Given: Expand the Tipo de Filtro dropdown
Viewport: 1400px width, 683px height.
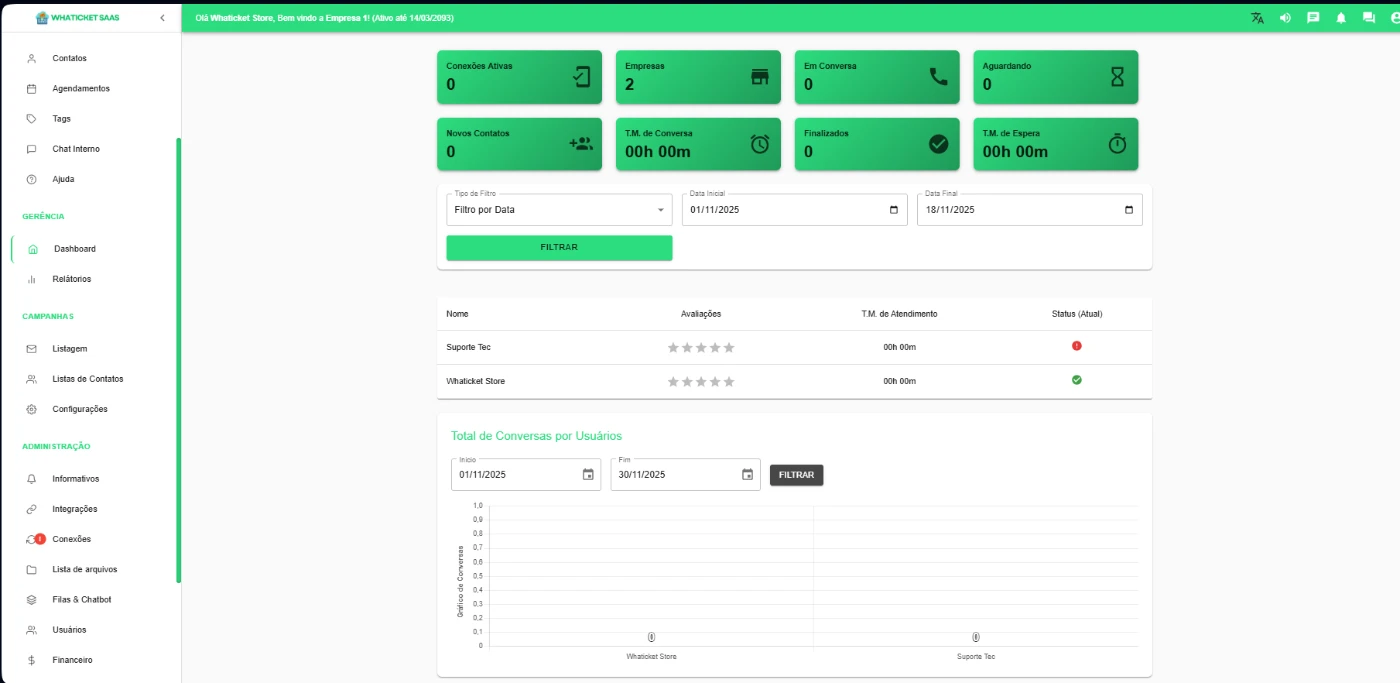Looking at the screenshot, I should (559, 210).
